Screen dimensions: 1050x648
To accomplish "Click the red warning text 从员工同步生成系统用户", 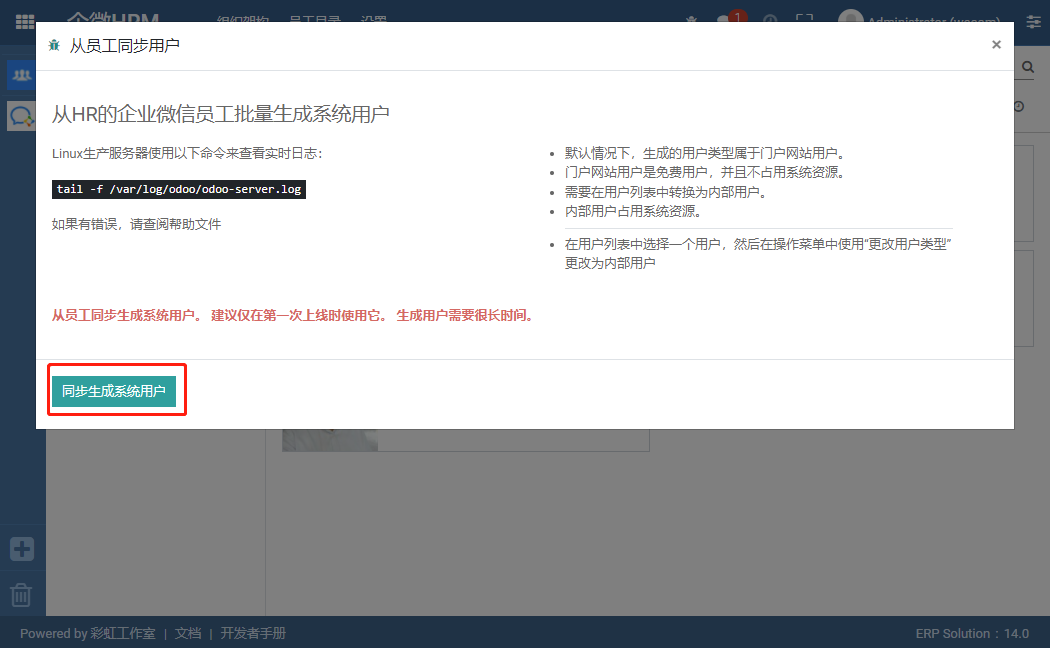I will pos(295,315).
